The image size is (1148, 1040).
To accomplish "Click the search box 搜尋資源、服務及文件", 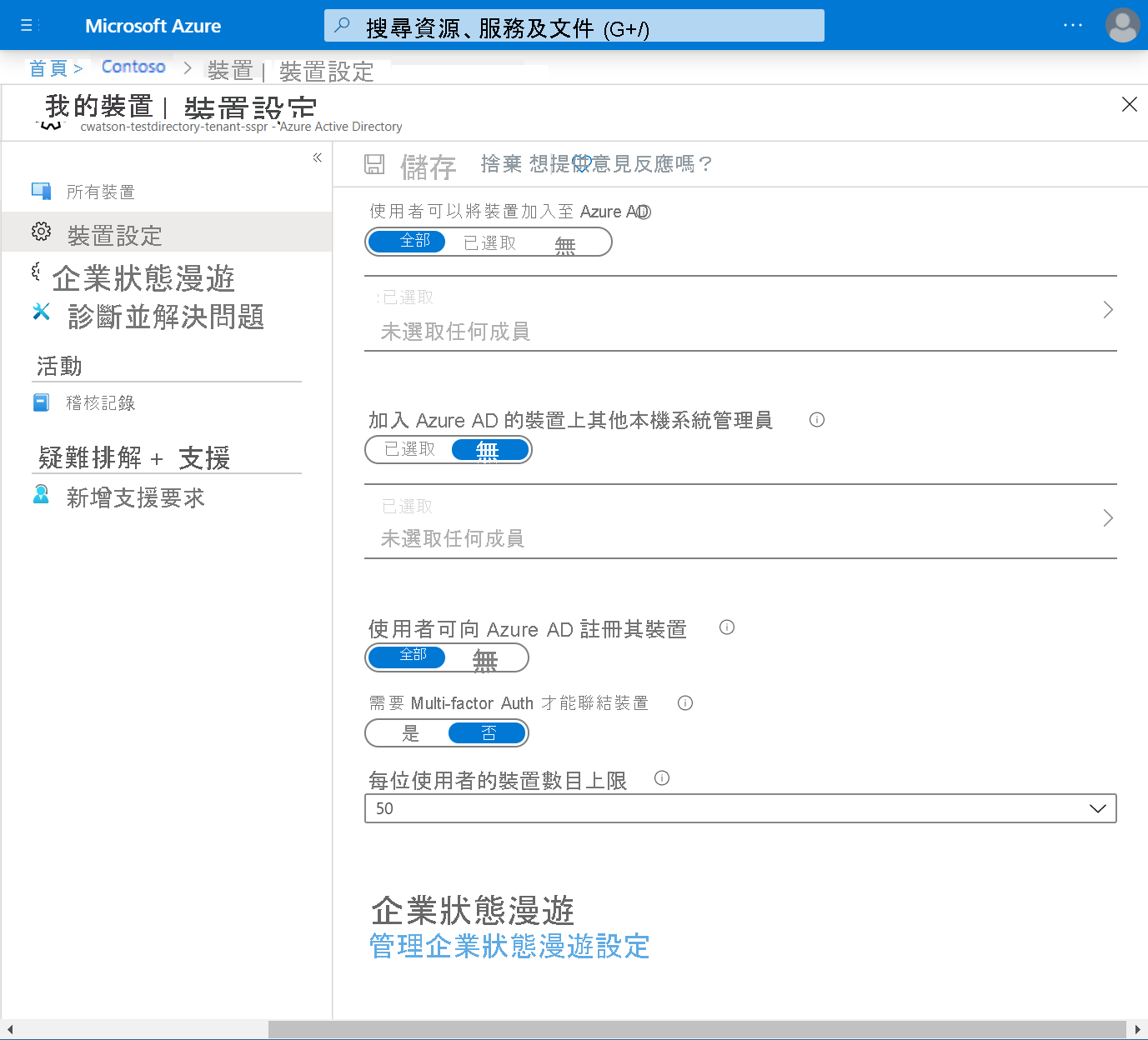I will point(574,26).
